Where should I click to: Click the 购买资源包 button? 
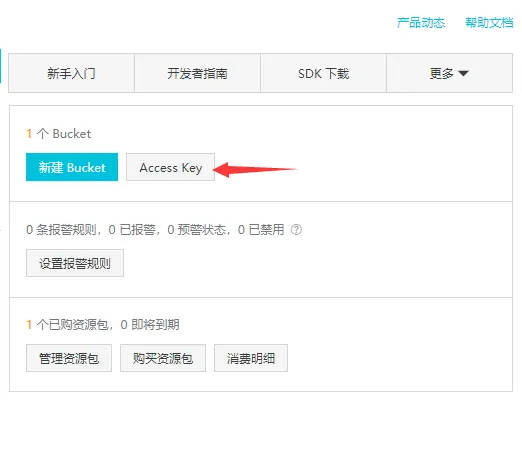tap(163, 358)
